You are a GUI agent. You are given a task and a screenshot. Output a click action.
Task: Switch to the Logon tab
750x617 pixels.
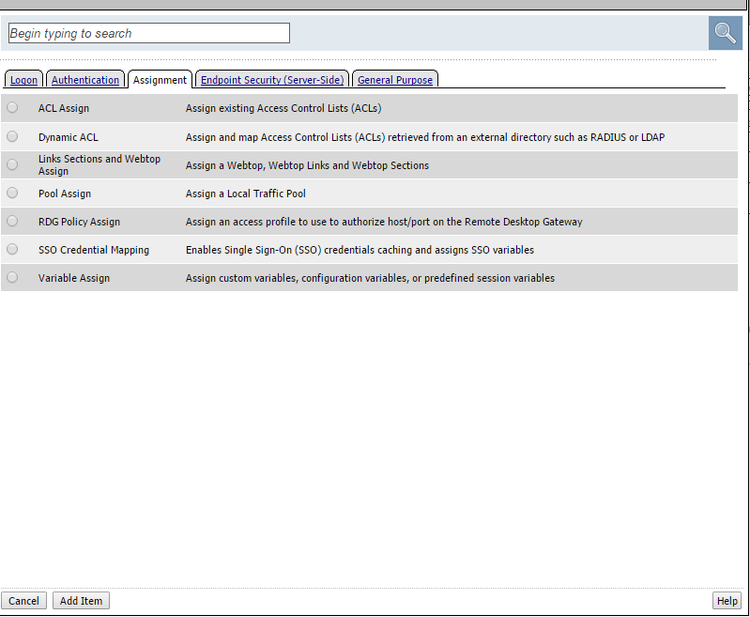pyautogui.click(x=24, y=80)
